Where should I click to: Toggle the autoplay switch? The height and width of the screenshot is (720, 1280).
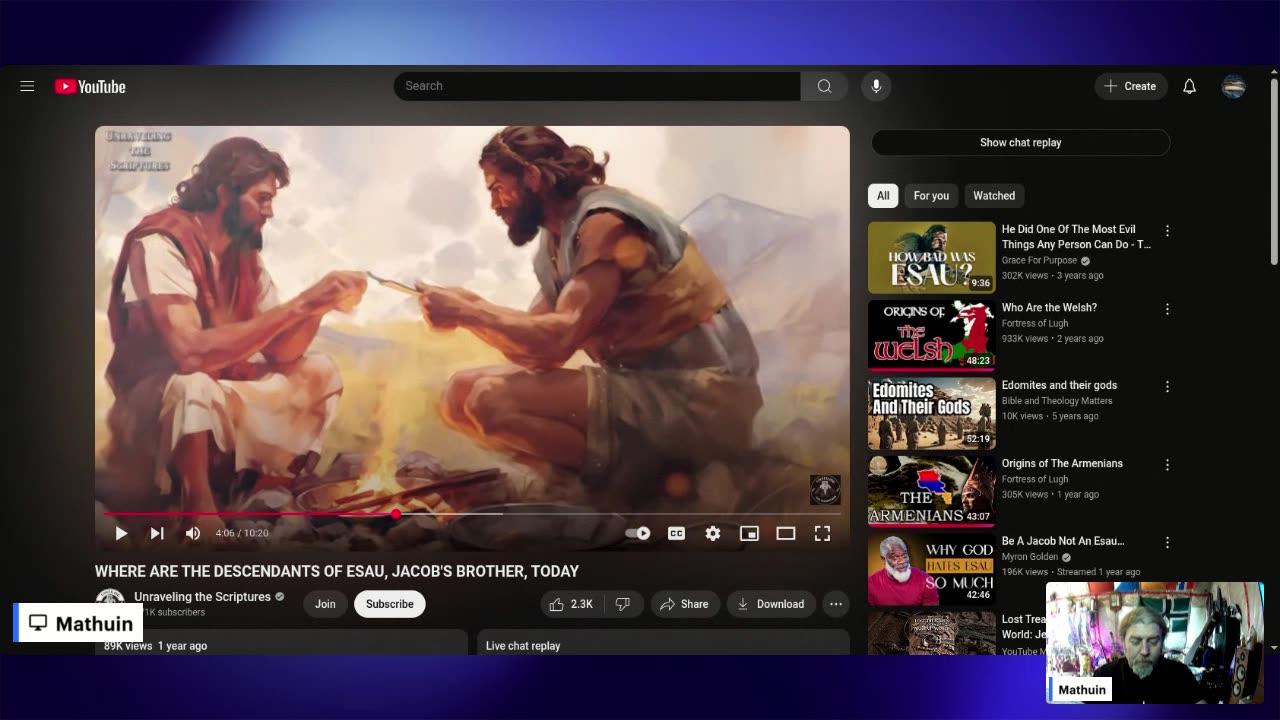638,533
